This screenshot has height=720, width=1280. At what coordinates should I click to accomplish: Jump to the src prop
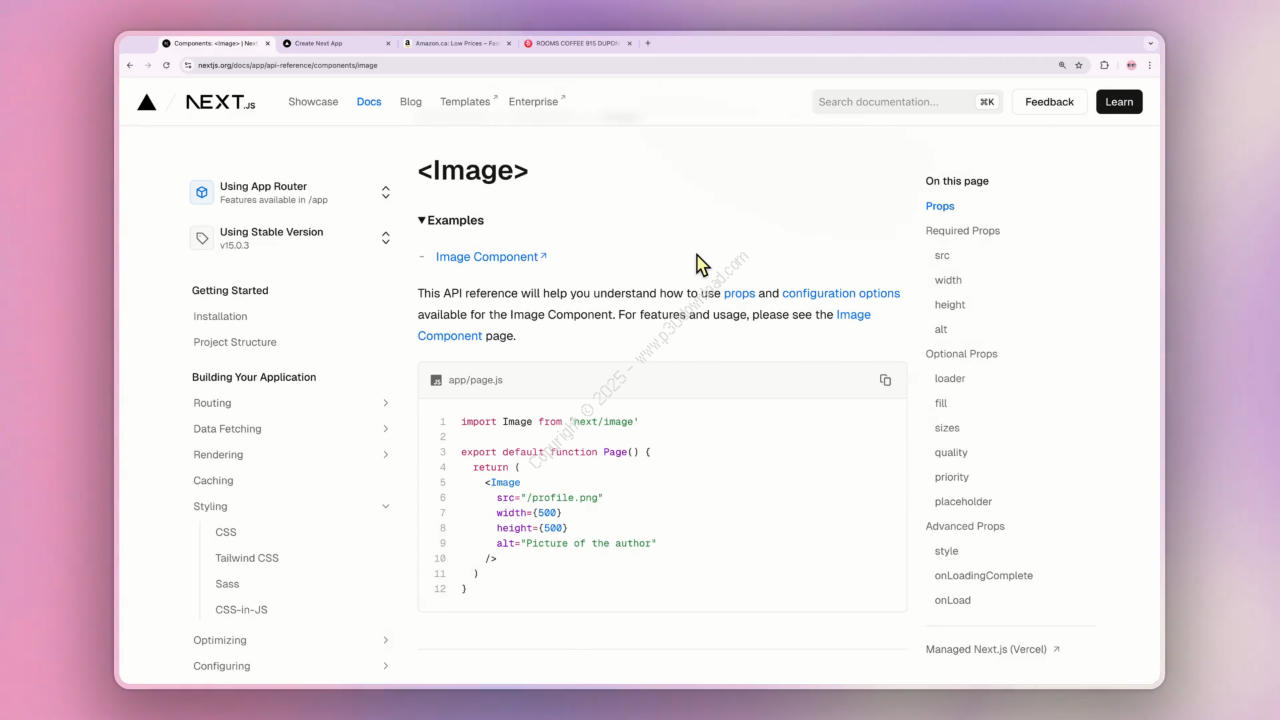tap(942, 256)
